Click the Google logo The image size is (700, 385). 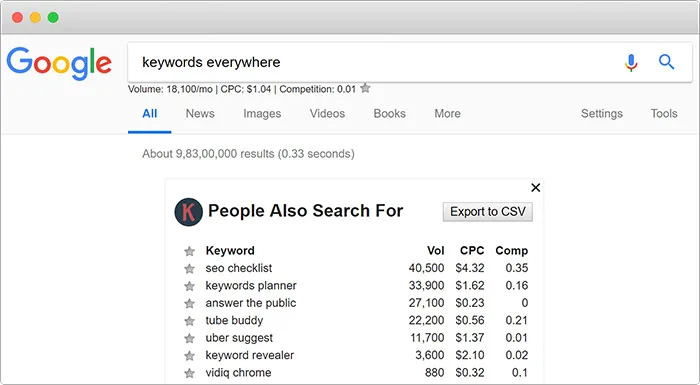(x=59, y=63)
